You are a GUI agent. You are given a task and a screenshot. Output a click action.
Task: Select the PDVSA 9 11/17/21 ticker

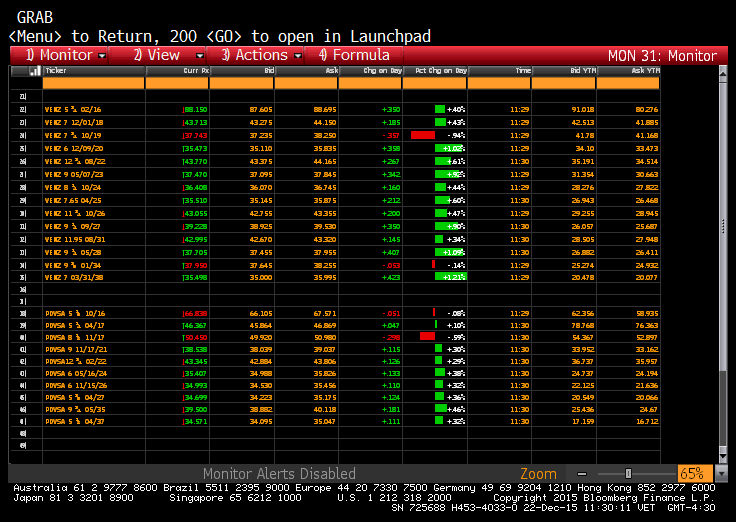76,350
